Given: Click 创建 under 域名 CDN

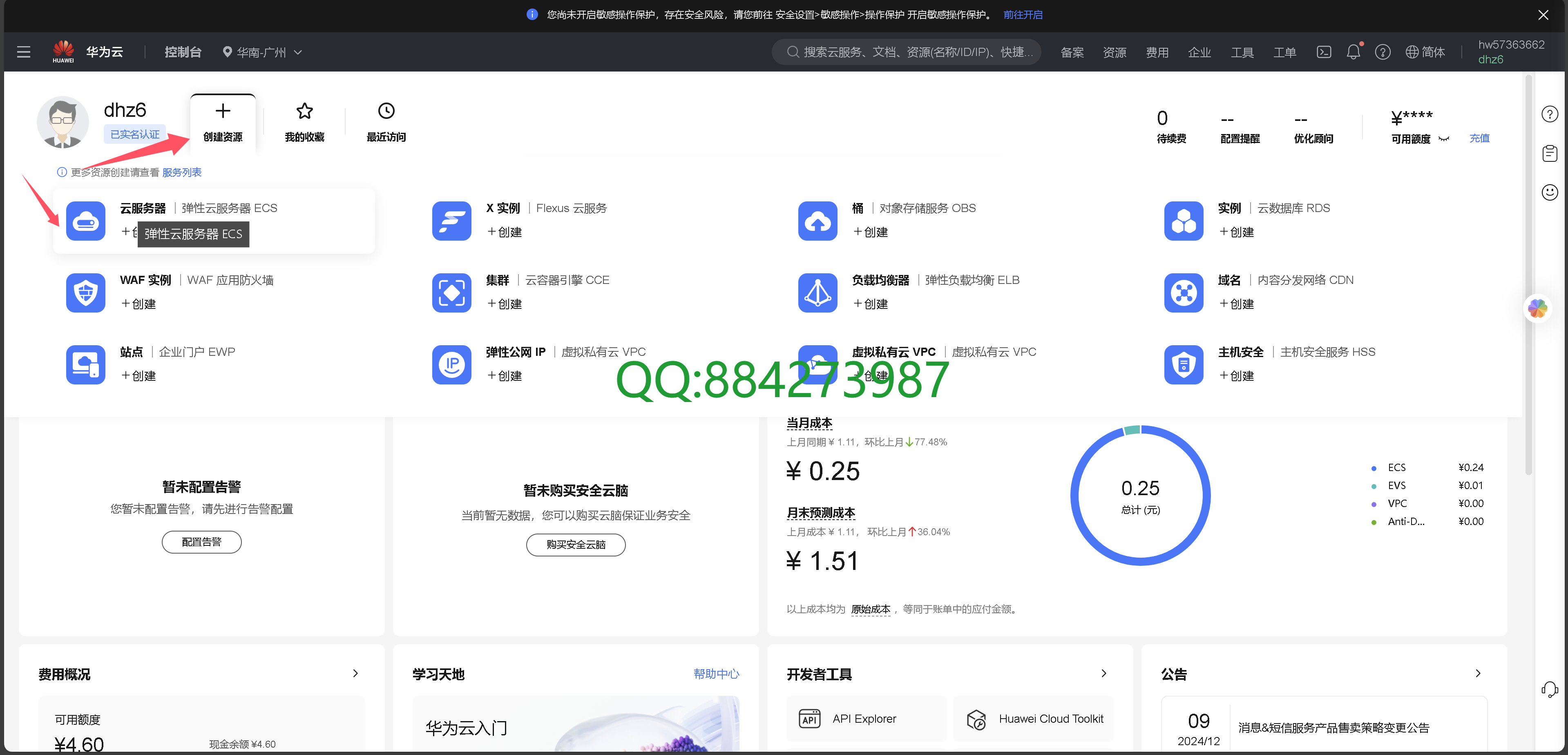Looking at the screenshot, I should pos(1236,304).
